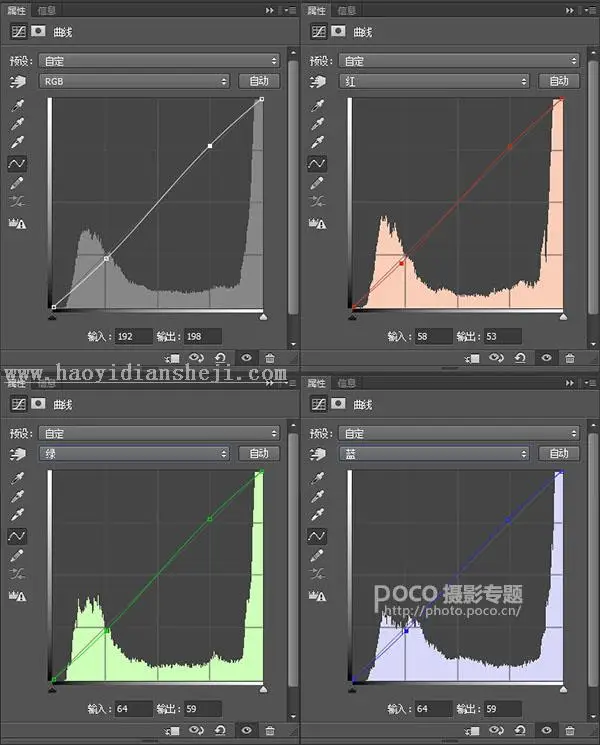The width and height of the screenshot is (600, 745).
Task: Select white point eyedropper in 红 curves panel
Action: coord(317,142)
